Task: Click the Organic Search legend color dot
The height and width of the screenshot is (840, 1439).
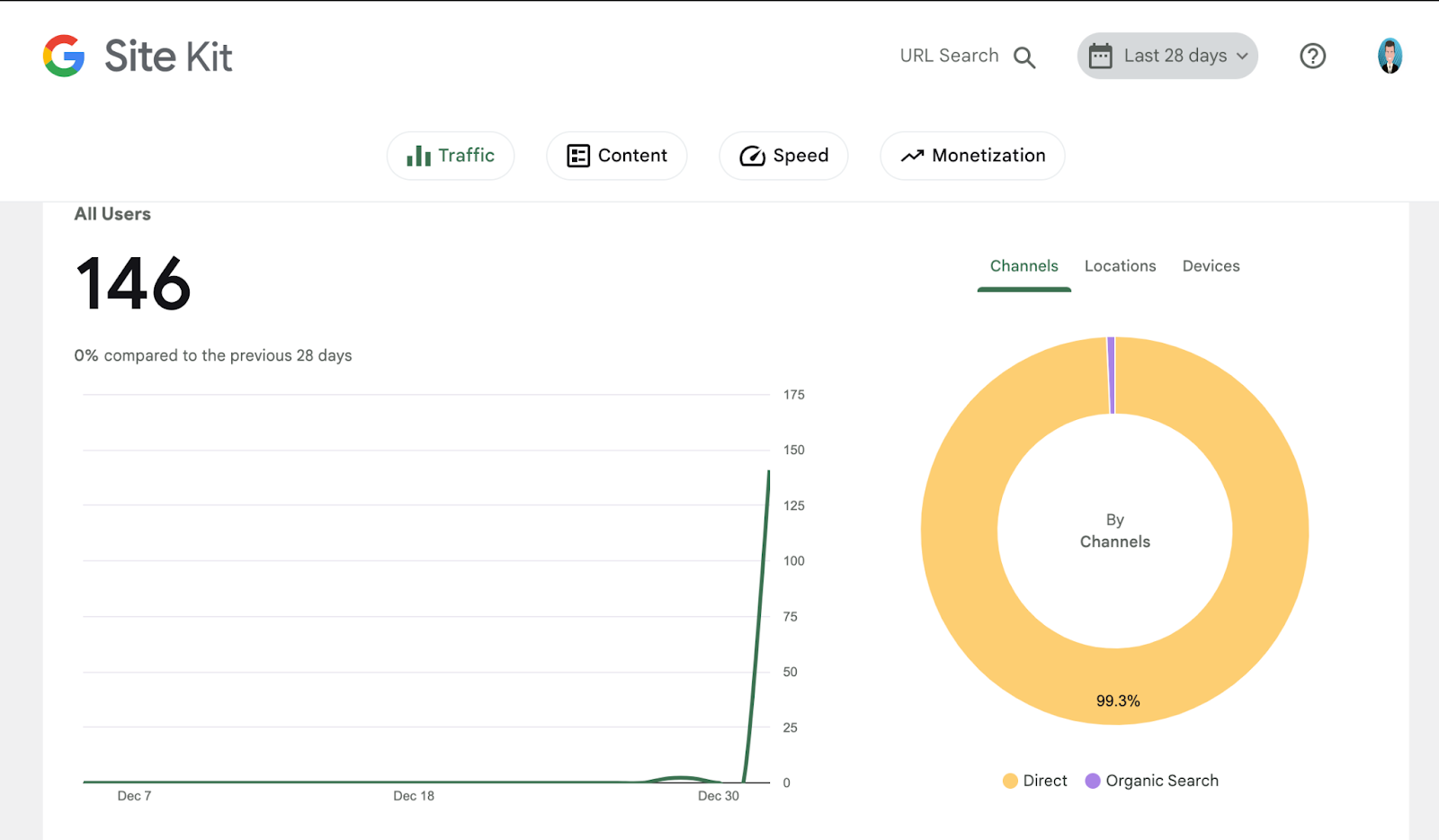Action: click(x=1093, y=781)
